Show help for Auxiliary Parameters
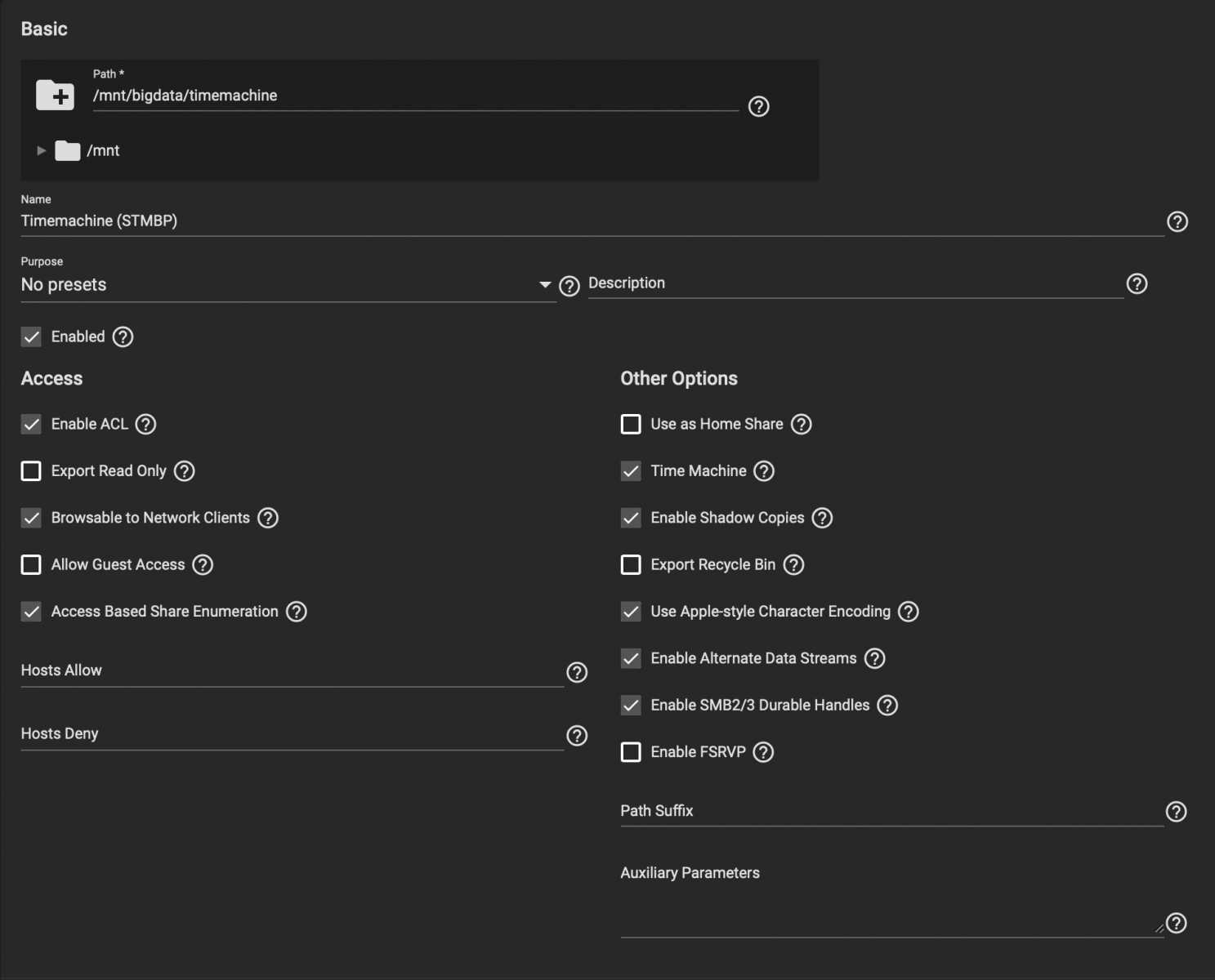Image resolution: width=1215 pixels, height=980 pixels. pos(1176,923)
